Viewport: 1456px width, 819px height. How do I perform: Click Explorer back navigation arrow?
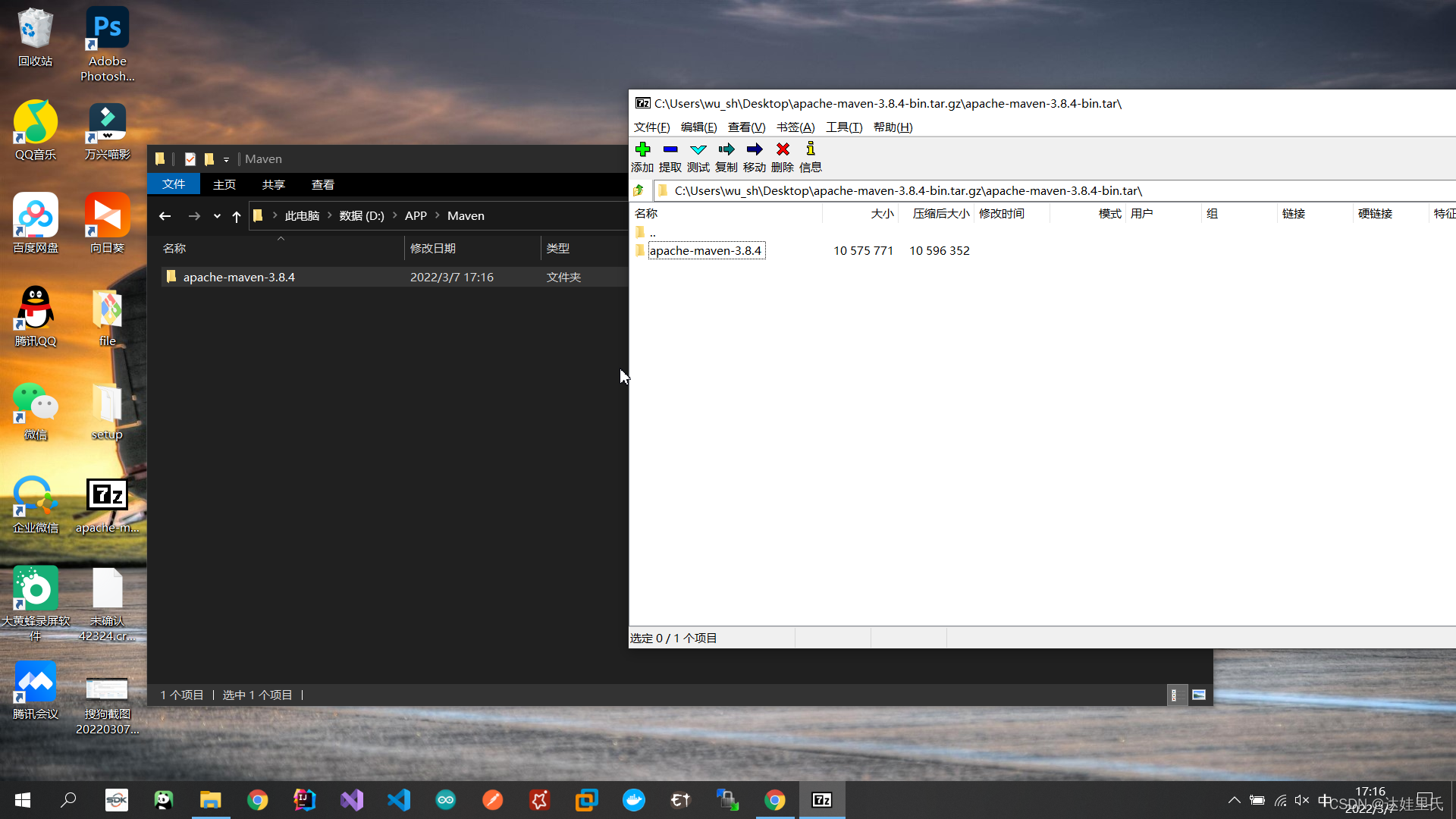[x=165, y=216]
